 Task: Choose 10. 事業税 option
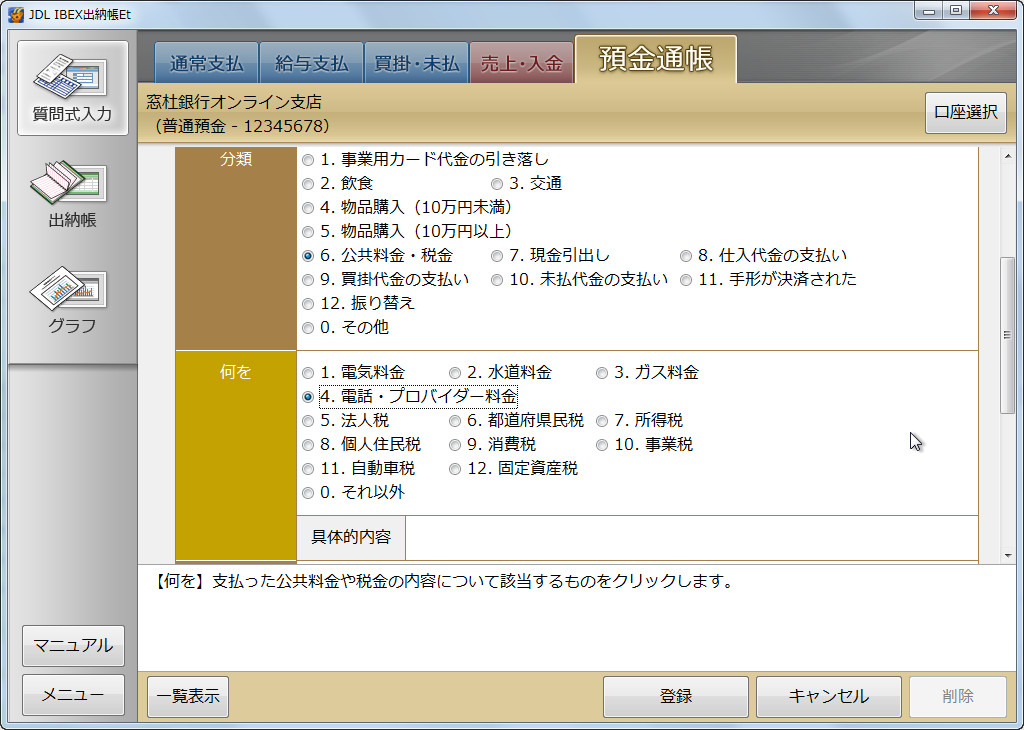coord(602,445)
